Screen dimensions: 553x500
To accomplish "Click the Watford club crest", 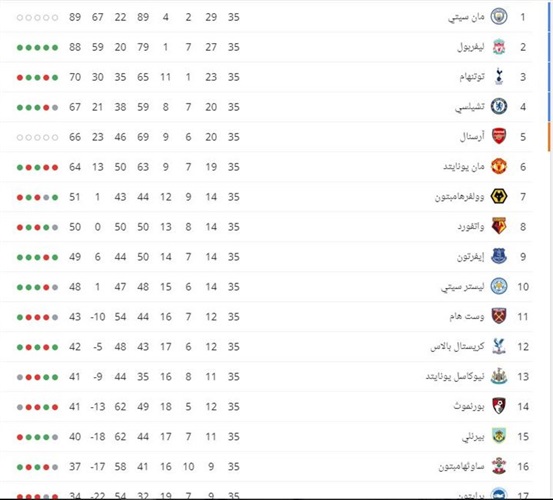I will [x=499, y=226].
